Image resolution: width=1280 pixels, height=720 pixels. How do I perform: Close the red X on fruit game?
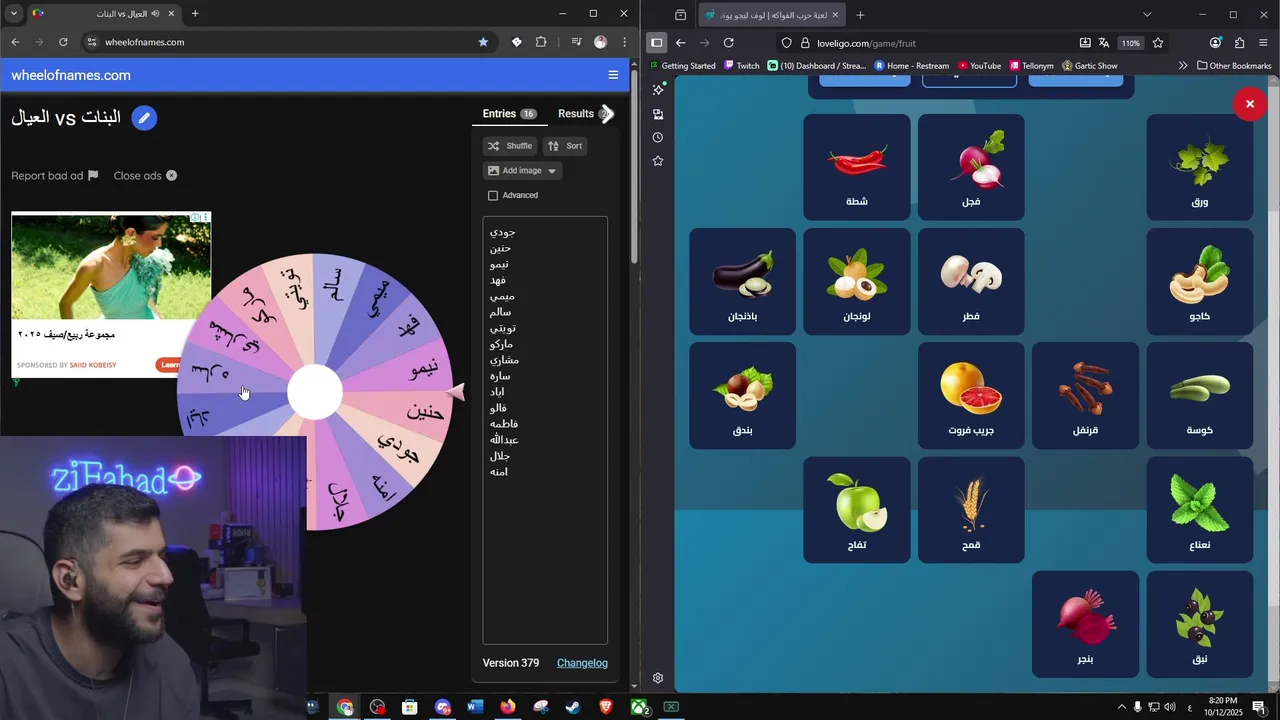pyautogui.click(x=1250, y=104)
